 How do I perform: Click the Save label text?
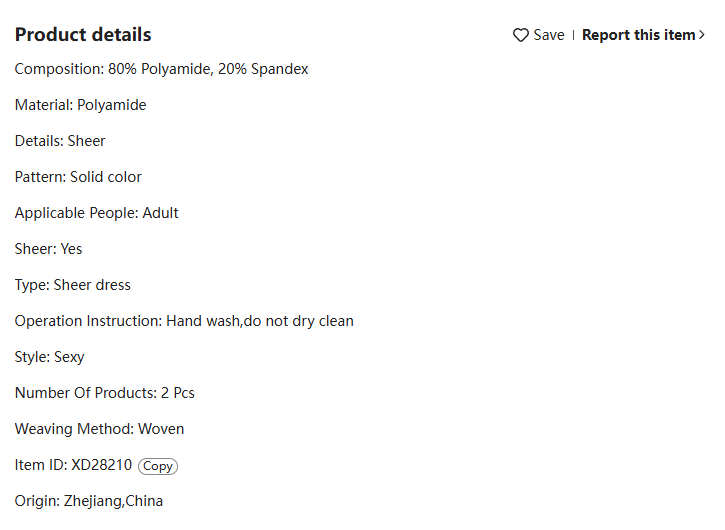[549, 35]
